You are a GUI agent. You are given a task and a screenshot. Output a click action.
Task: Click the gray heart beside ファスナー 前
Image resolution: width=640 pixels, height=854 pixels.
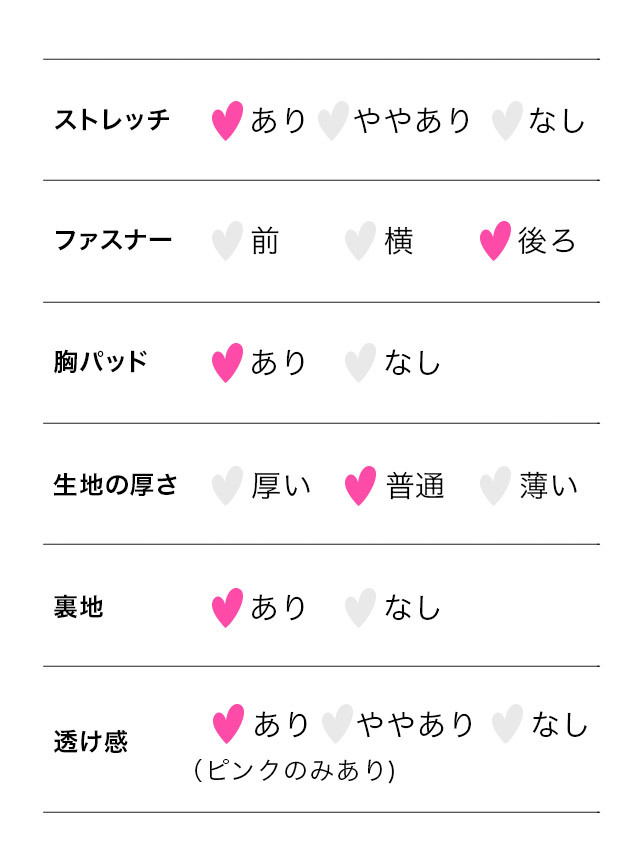coord(227,241)
